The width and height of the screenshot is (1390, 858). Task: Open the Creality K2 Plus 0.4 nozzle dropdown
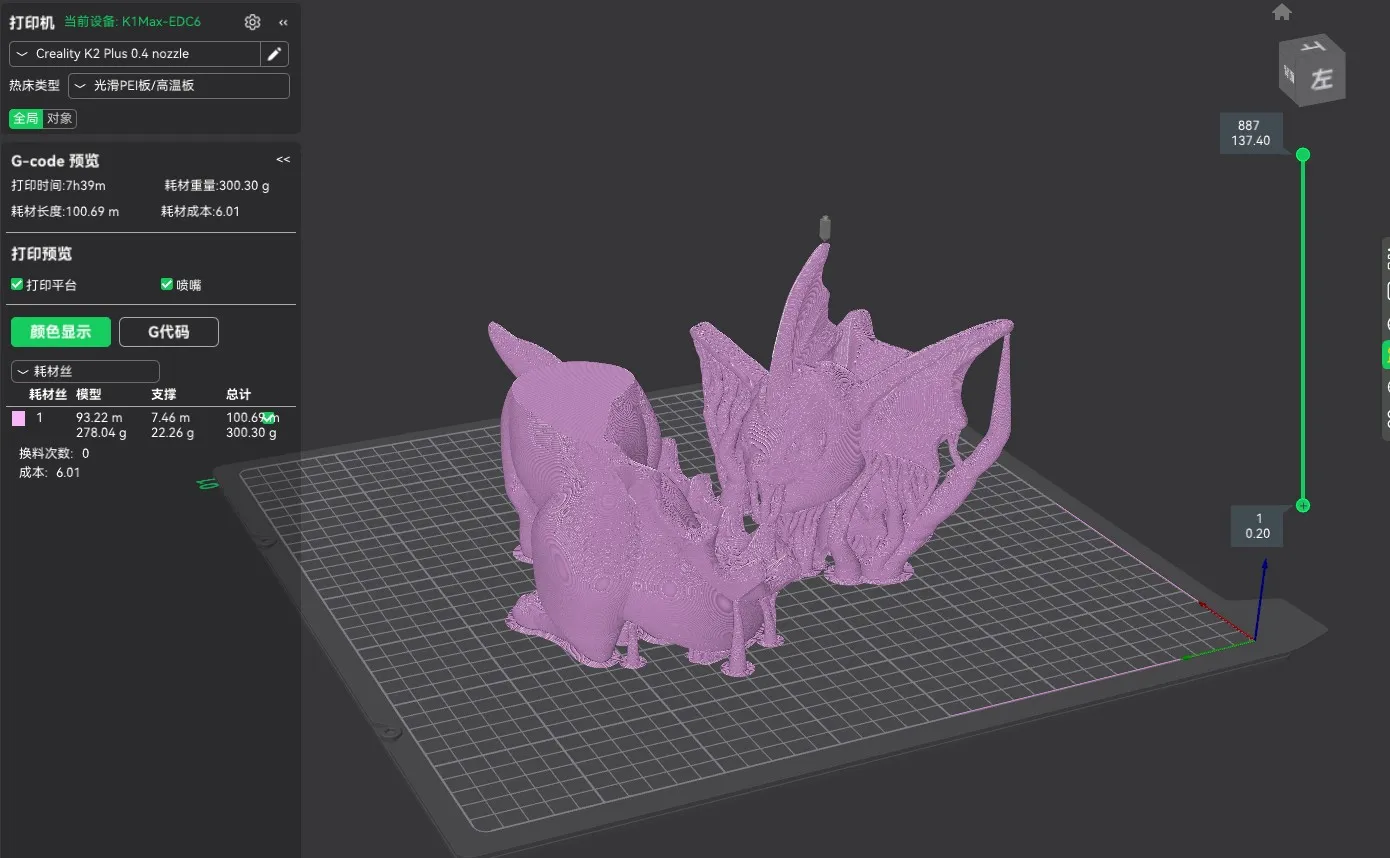coord(135,54)
